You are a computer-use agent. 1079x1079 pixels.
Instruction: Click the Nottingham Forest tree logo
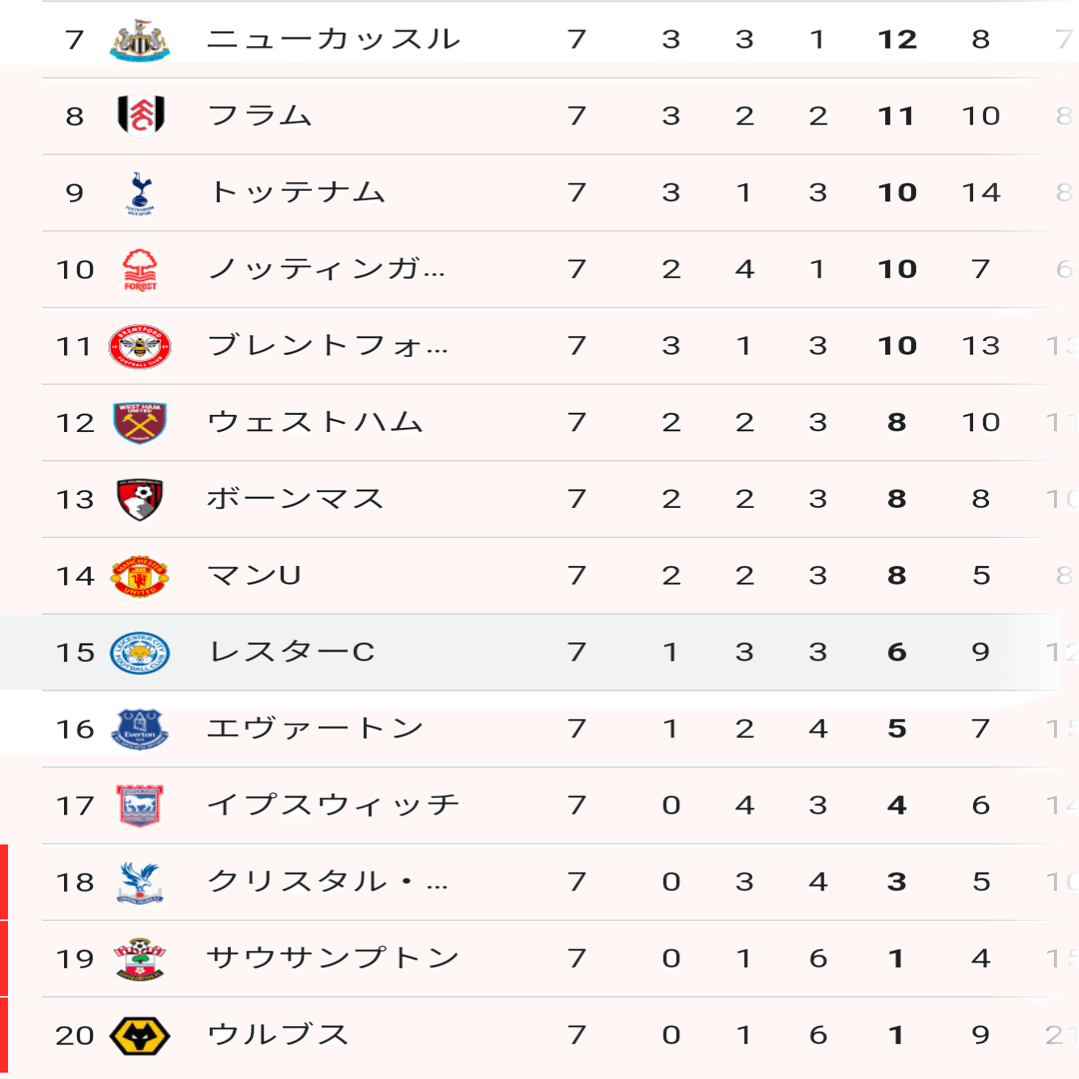[x=139, y=269]
